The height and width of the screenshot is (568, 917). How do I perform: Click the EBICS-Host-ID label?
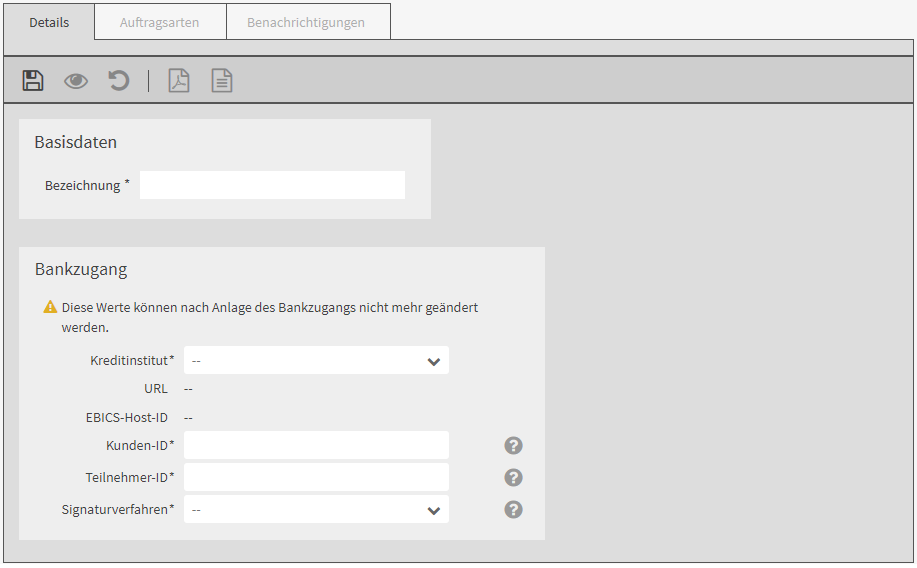126,418
